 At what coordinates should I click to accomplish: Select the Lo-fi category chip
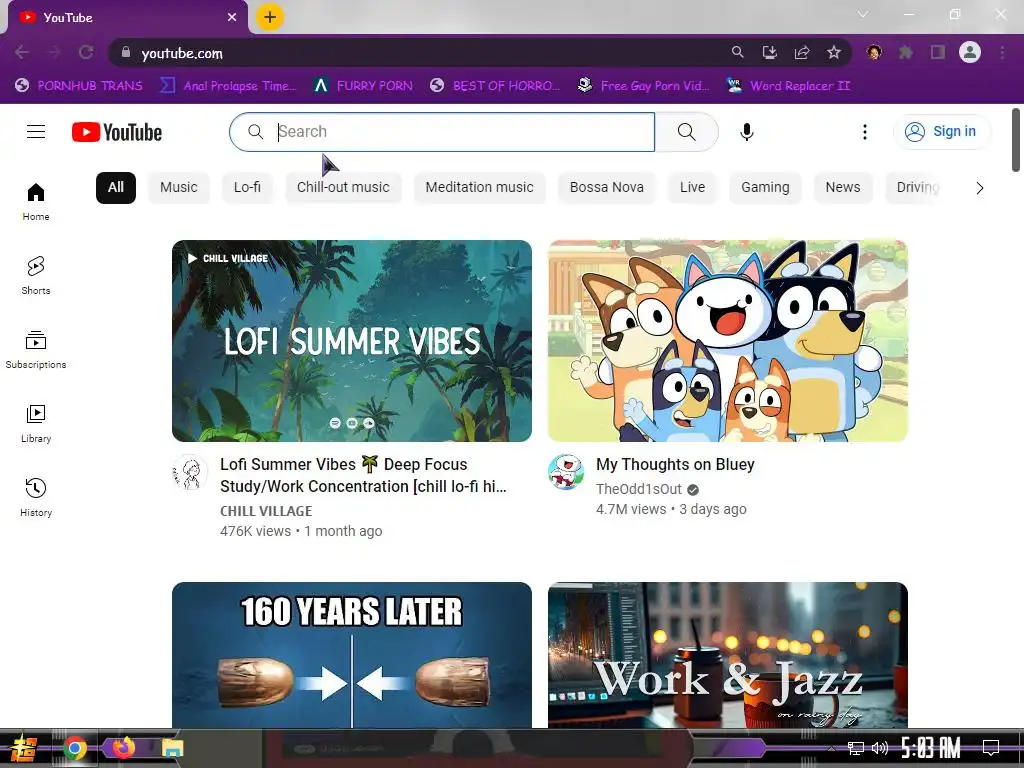click(x=247, y=187)
